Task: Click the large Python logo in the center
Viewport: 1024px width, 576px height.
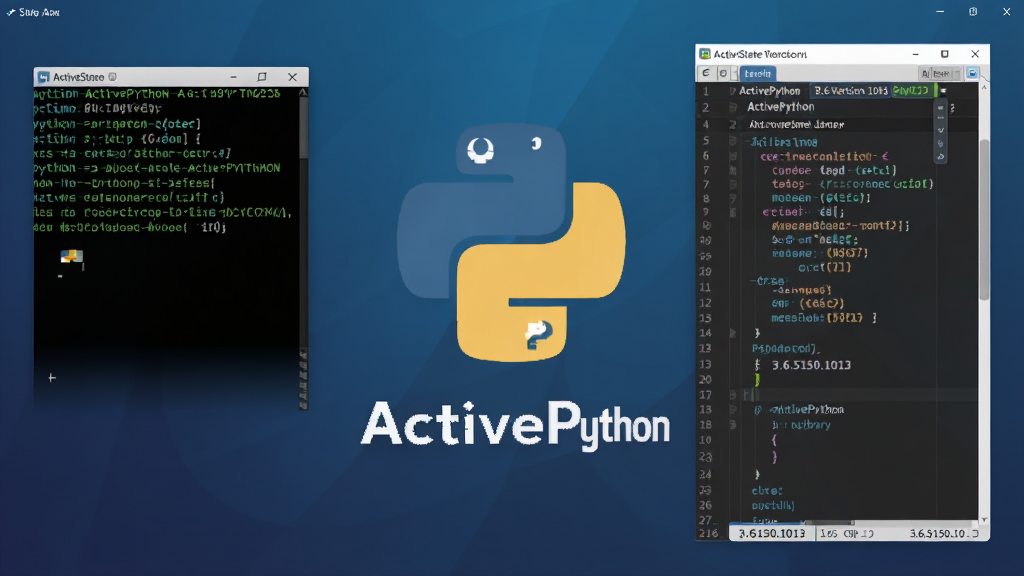Action: (x=511, y=243)
